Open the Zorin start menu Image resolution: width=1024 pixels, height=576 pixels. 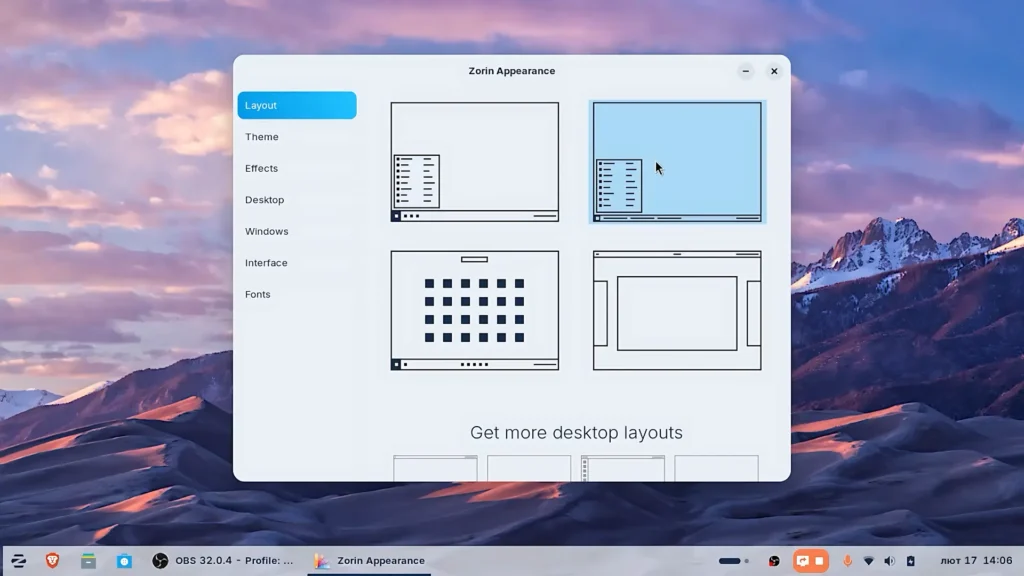click(x=18, y=560)
